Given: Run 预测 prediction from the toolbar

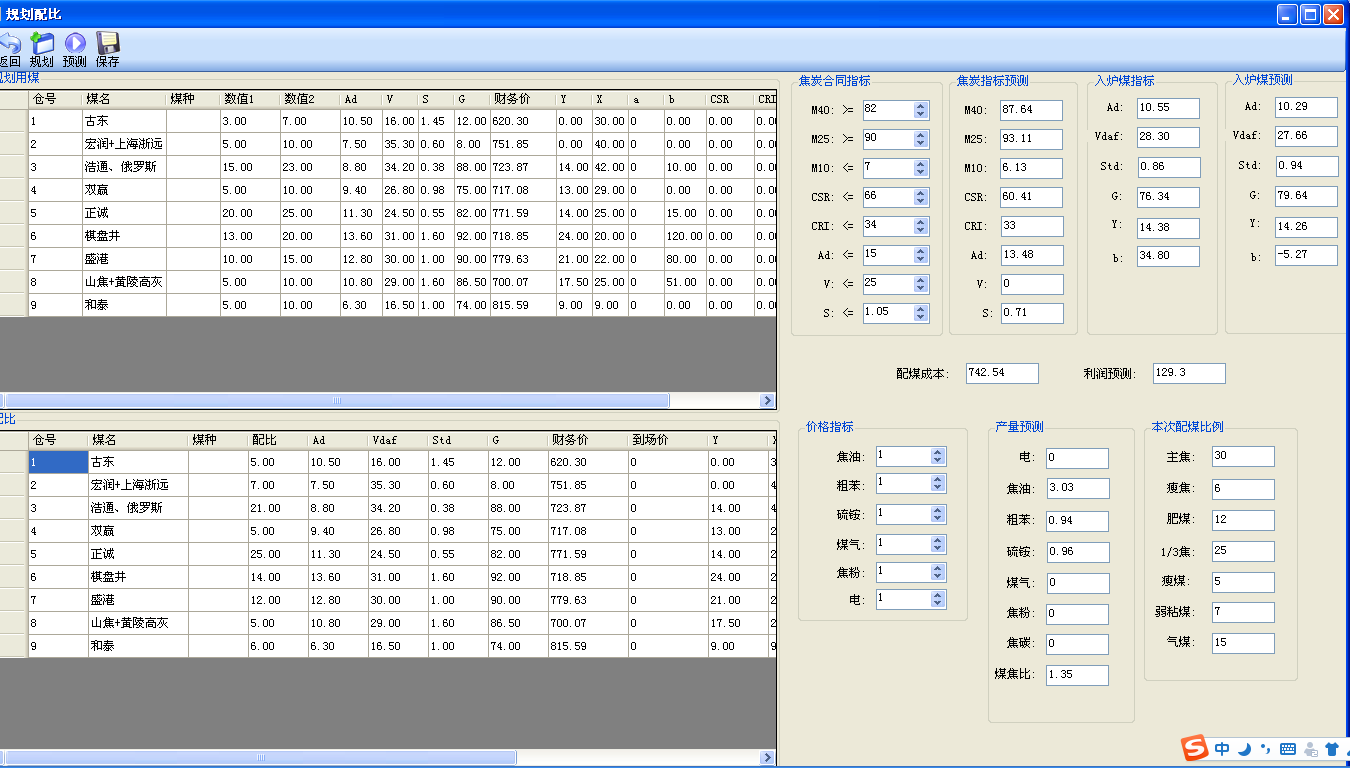Looking at the screenshot, I should [74, 49].
